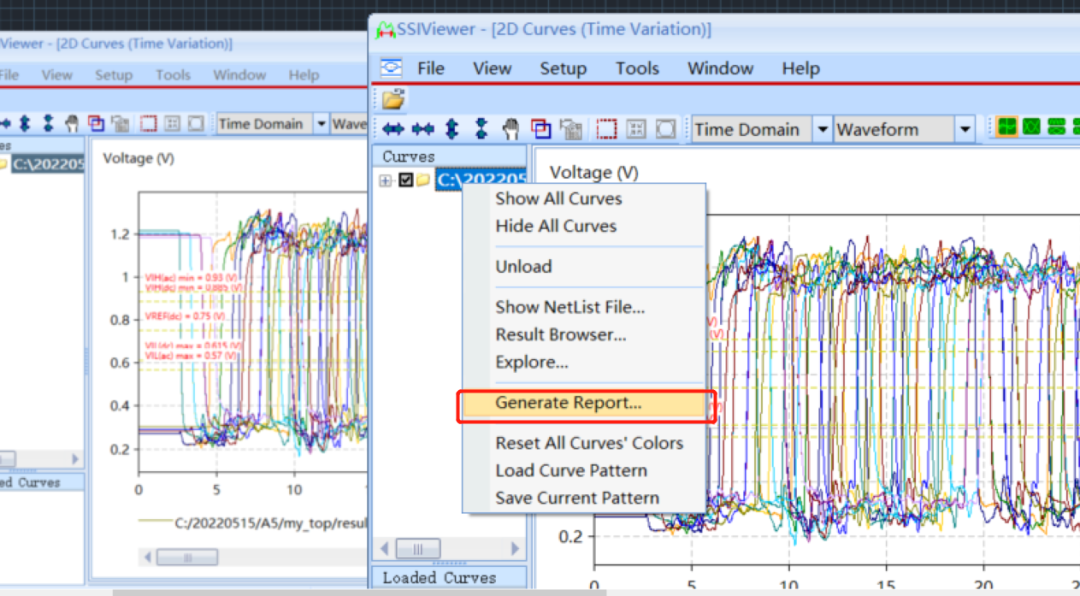Viewport: 1080px width, 596px height.
Task: Click gray rounded frame icon in background window
Action: pos(196,124)
